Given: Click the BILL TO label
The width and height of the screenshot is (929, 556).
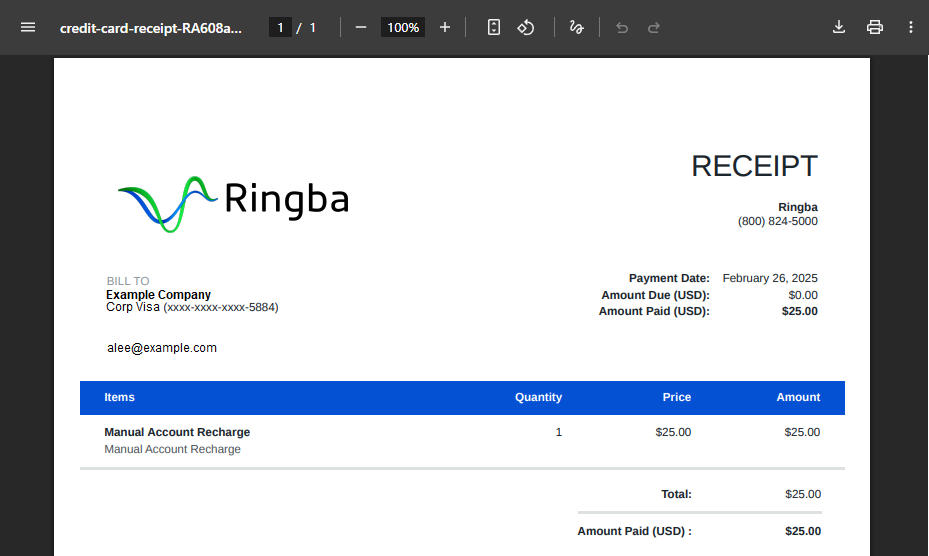Looking at the screenshot, I should coord(128,281).
